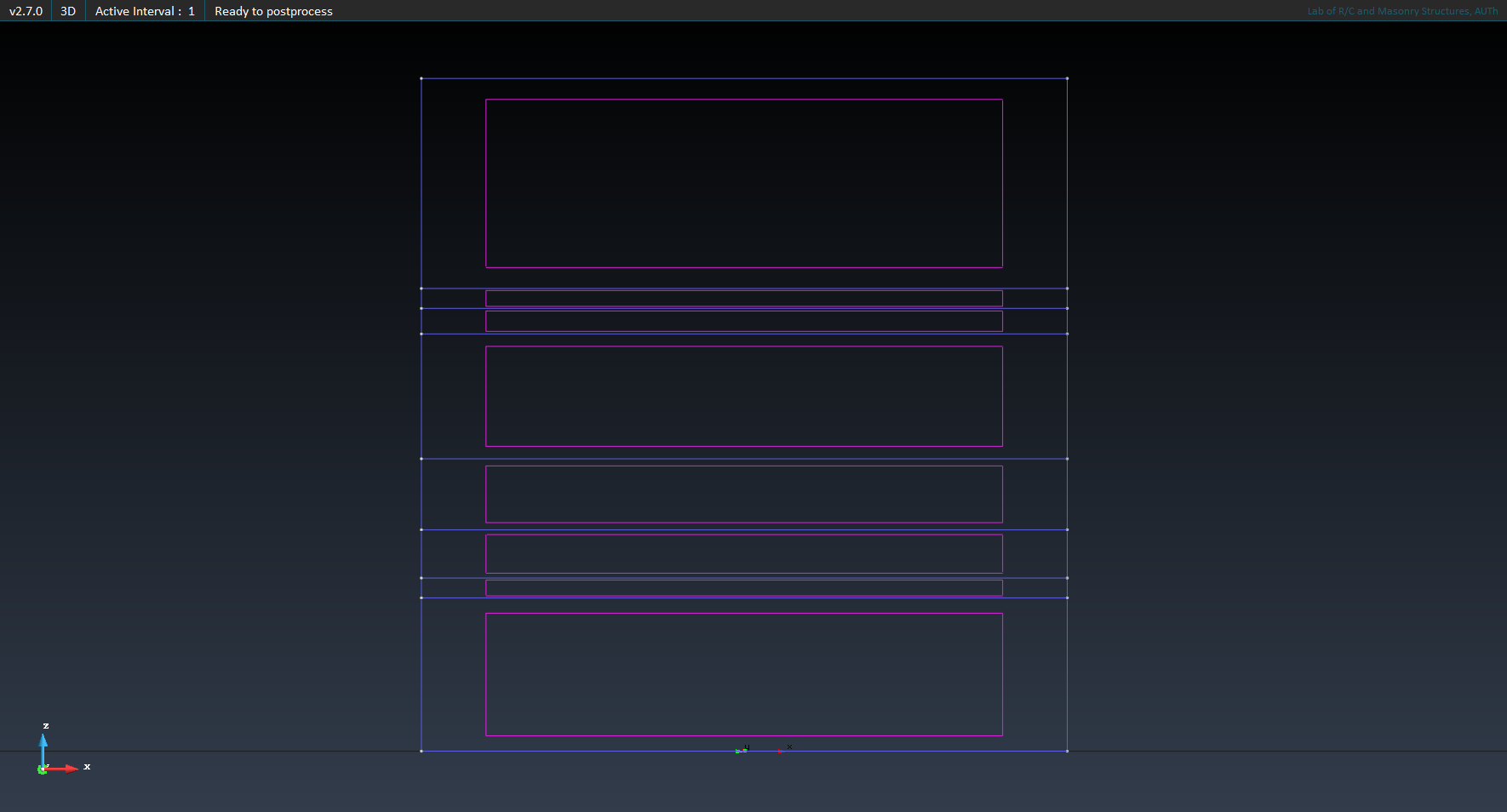
Task: Click the 'Ready to postprocess' status message
Action: coord(273,11)
